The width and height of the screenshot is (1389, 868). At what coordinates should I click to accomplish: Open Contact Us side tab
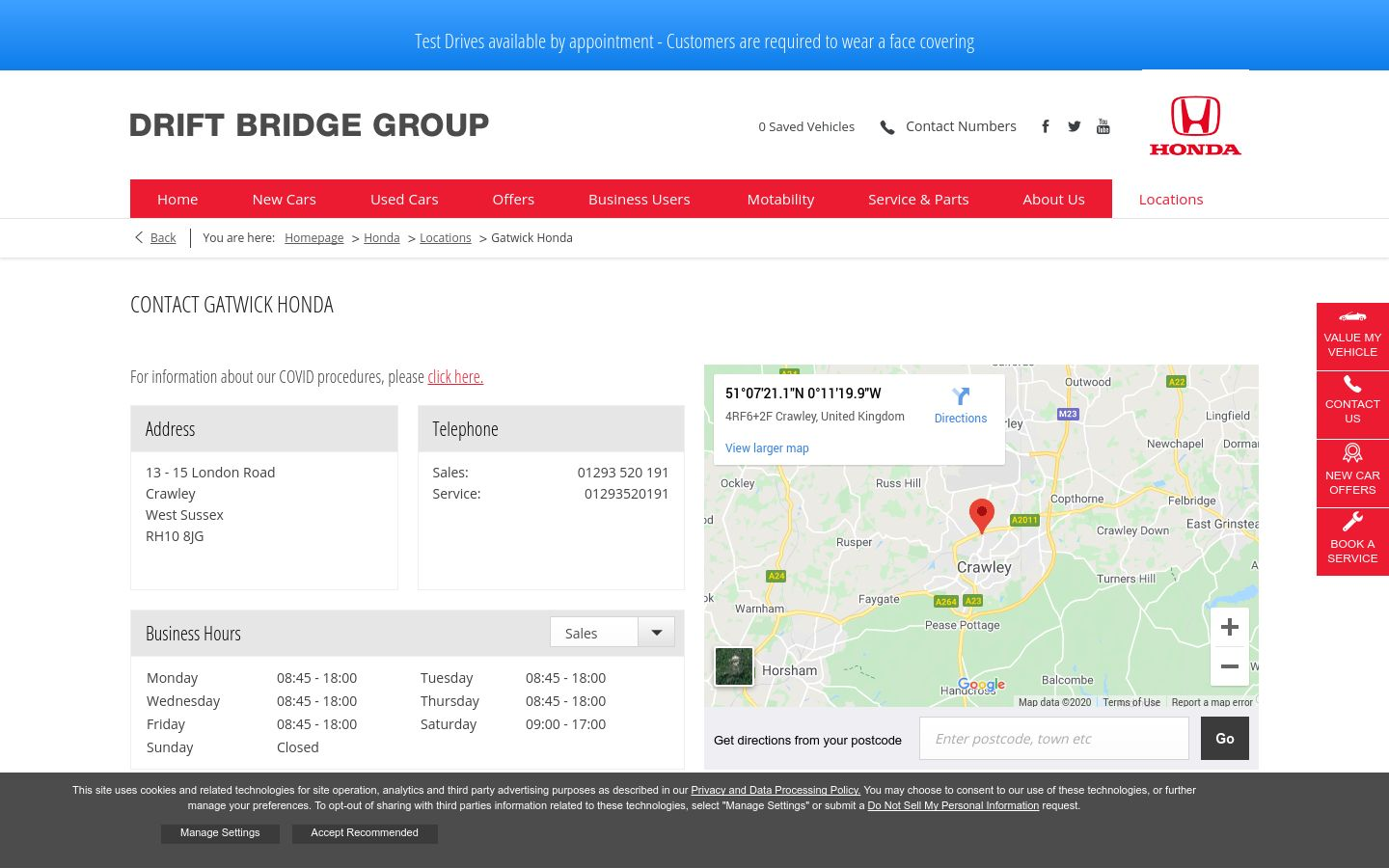[1352, 405]
